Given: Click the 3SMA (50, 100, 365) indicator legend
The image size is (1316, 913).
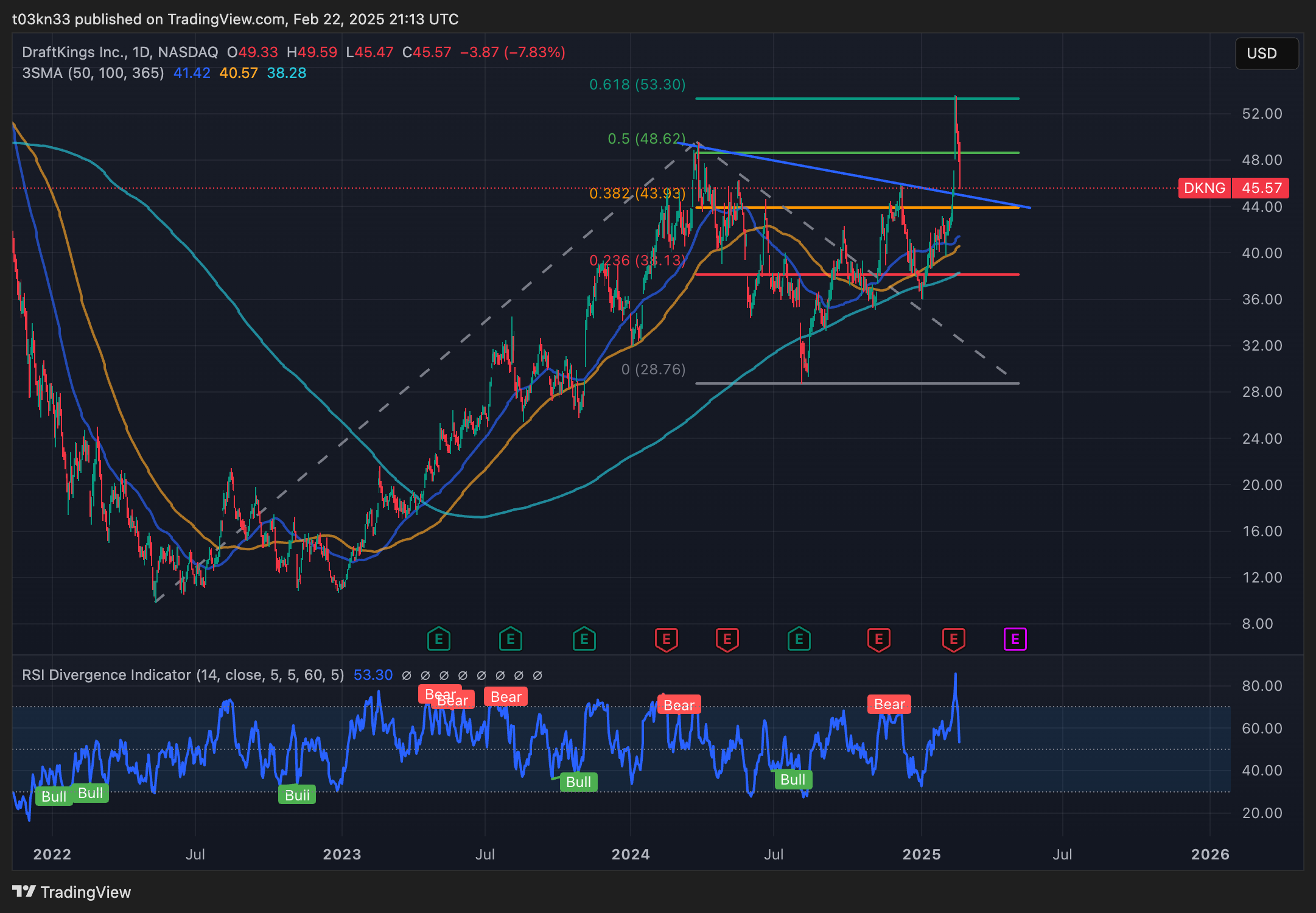Looking at the screenshot, I should (x=93, y=73).
